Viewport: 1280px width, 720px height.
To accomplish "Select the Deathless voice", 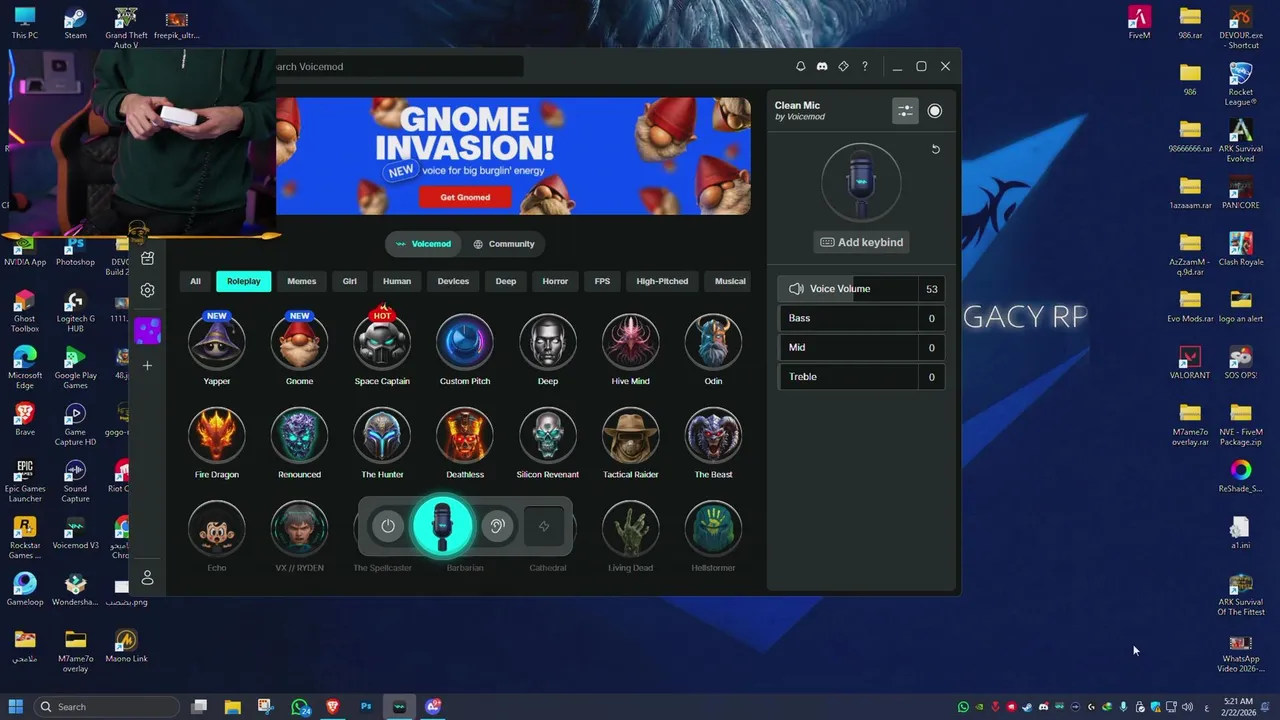I will pos(465,435).
